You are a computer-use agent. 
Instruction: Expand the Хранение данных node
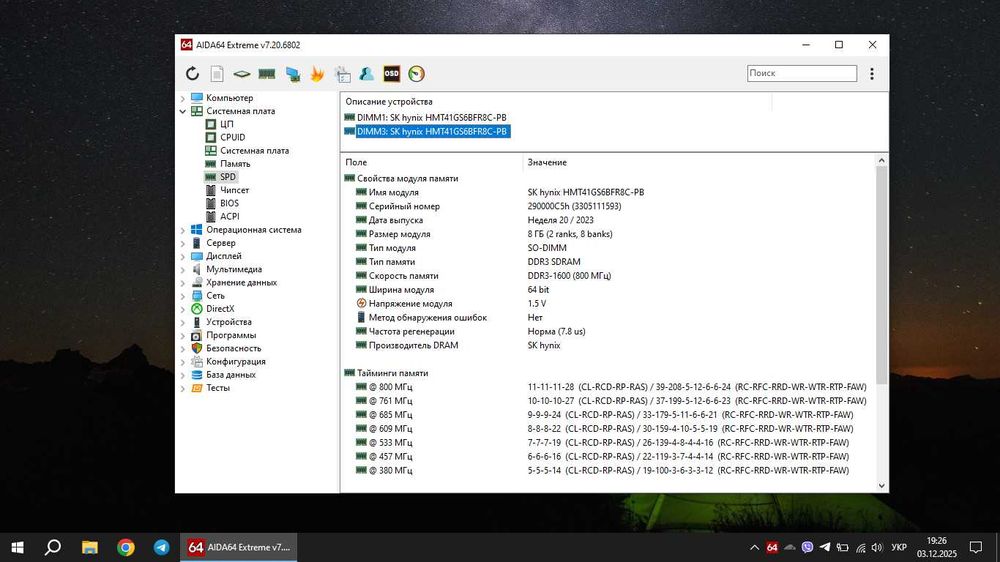[x=183, y=283]
